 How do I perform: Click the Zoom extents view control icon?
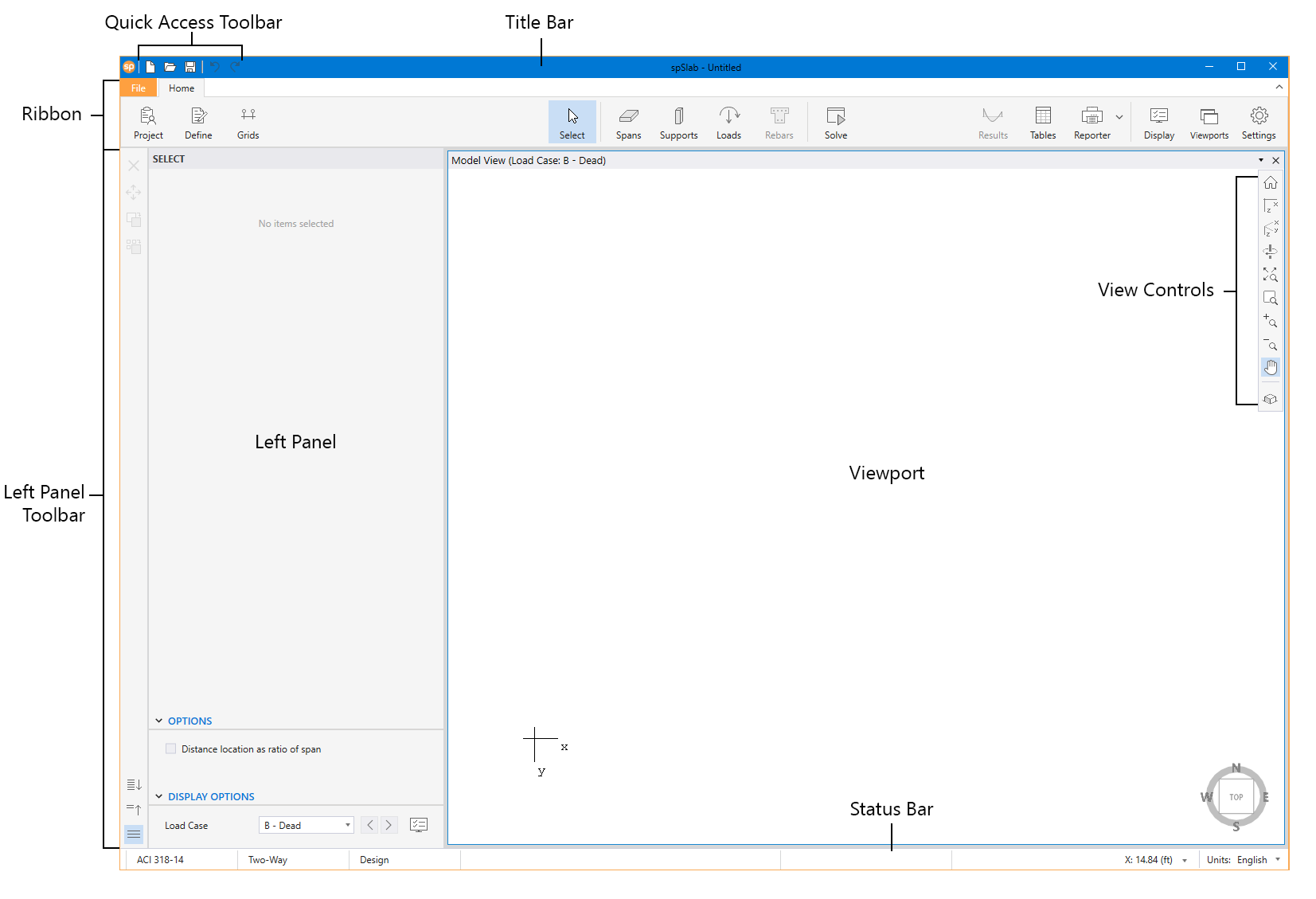coord(1271,275)
